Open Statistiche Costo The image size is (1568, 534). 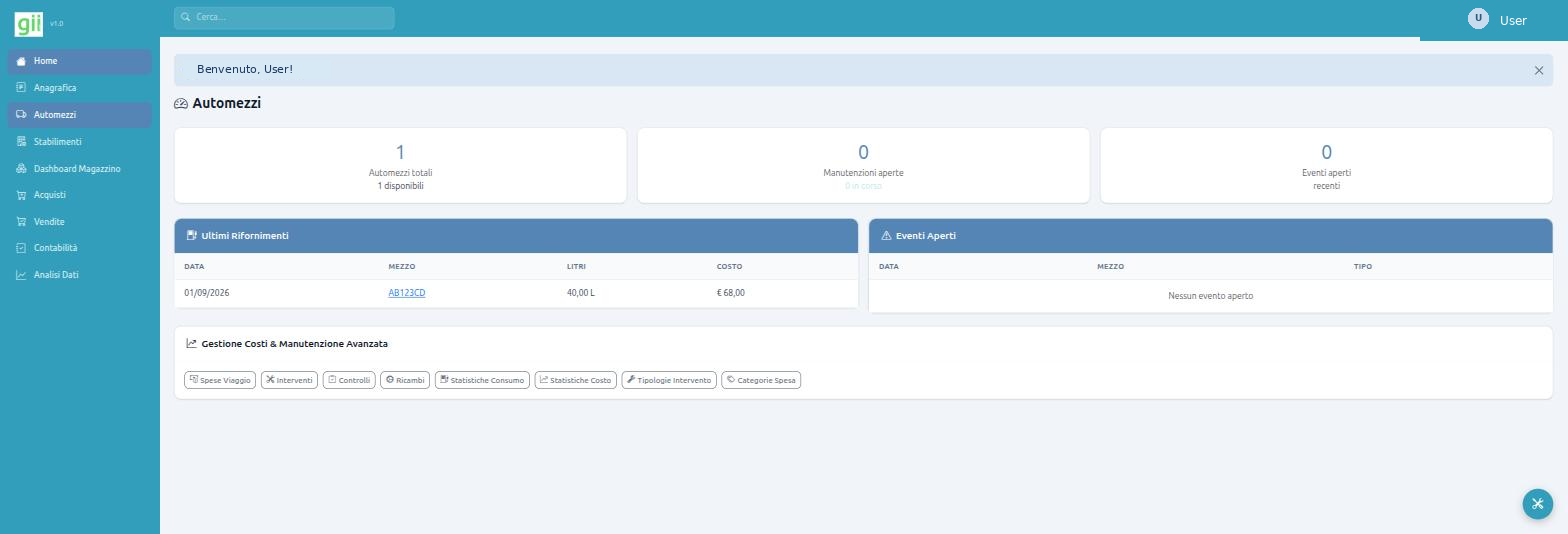coord(576,380)
